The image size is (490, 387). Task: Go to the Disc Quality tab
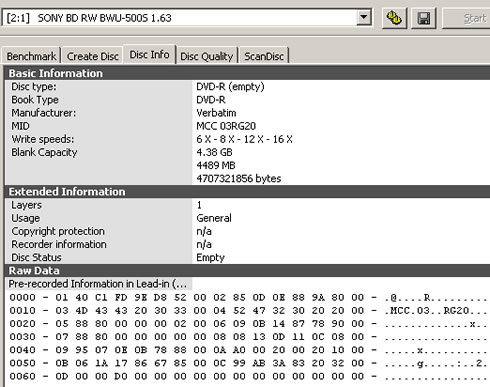coord(207,56)
